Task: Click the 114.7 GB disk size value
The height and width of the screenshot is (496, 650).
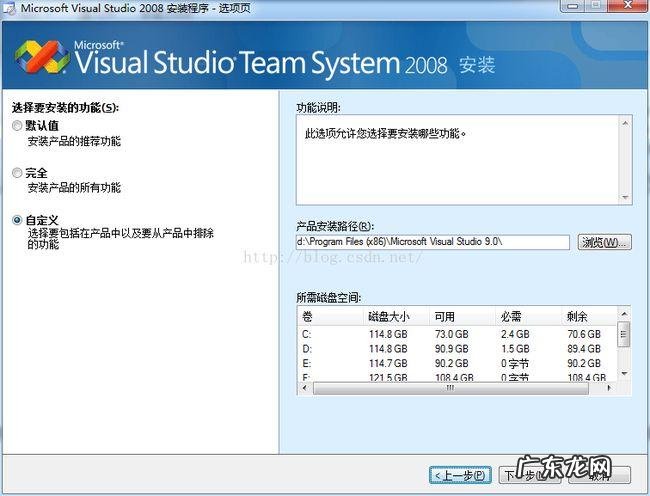Action: tap(388, 363)
